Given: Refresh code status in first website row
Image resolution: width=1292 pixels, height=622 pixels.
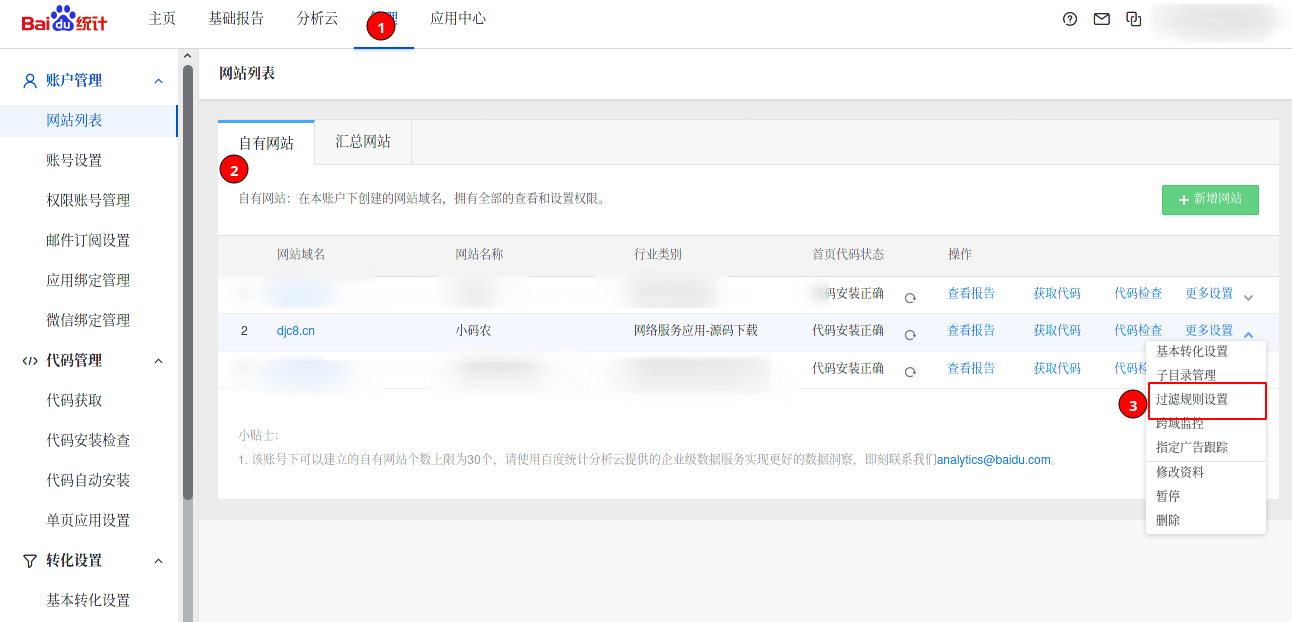Looking at the screenshot, I should [910, 298].
